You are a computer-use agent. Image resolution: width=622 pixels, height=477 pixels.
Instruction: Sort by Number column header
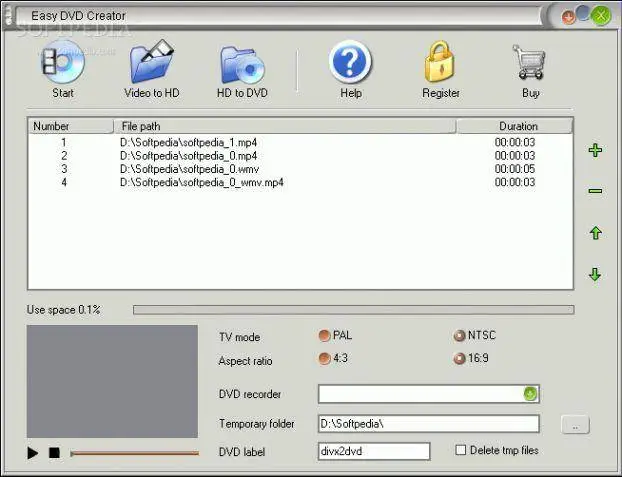click(x=71, y=126)
